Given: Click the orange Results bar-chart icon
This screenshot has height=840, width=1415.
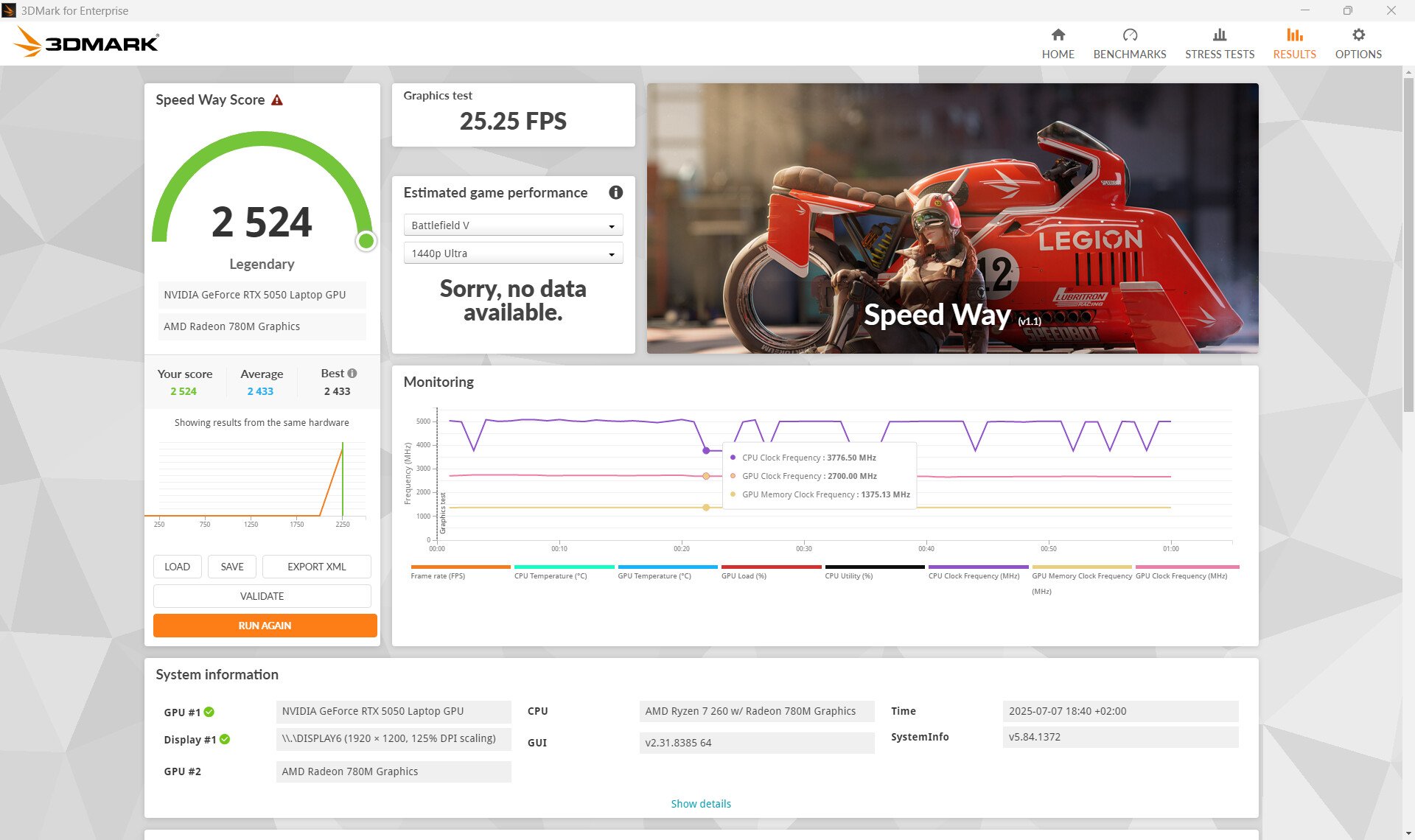Looking at the screenshot, I should [1294, 34].
